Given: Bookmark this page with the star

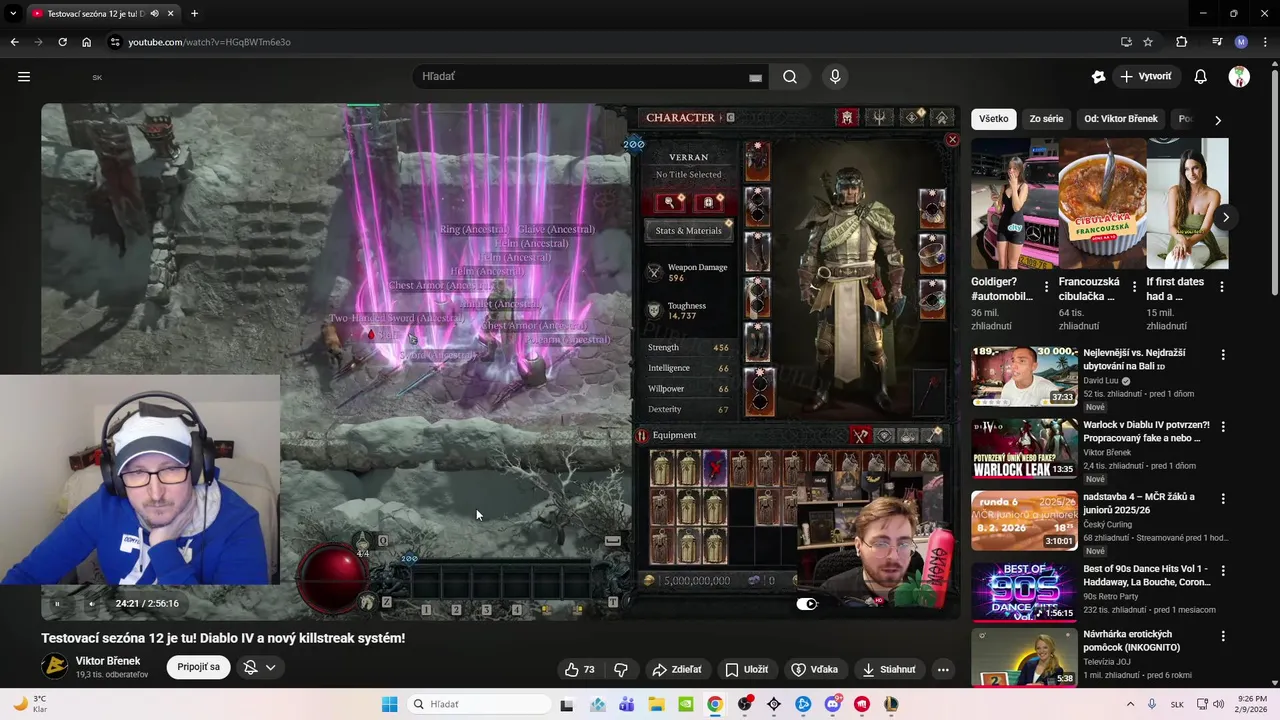Looking at the screenshot, I should (1148, 42).
